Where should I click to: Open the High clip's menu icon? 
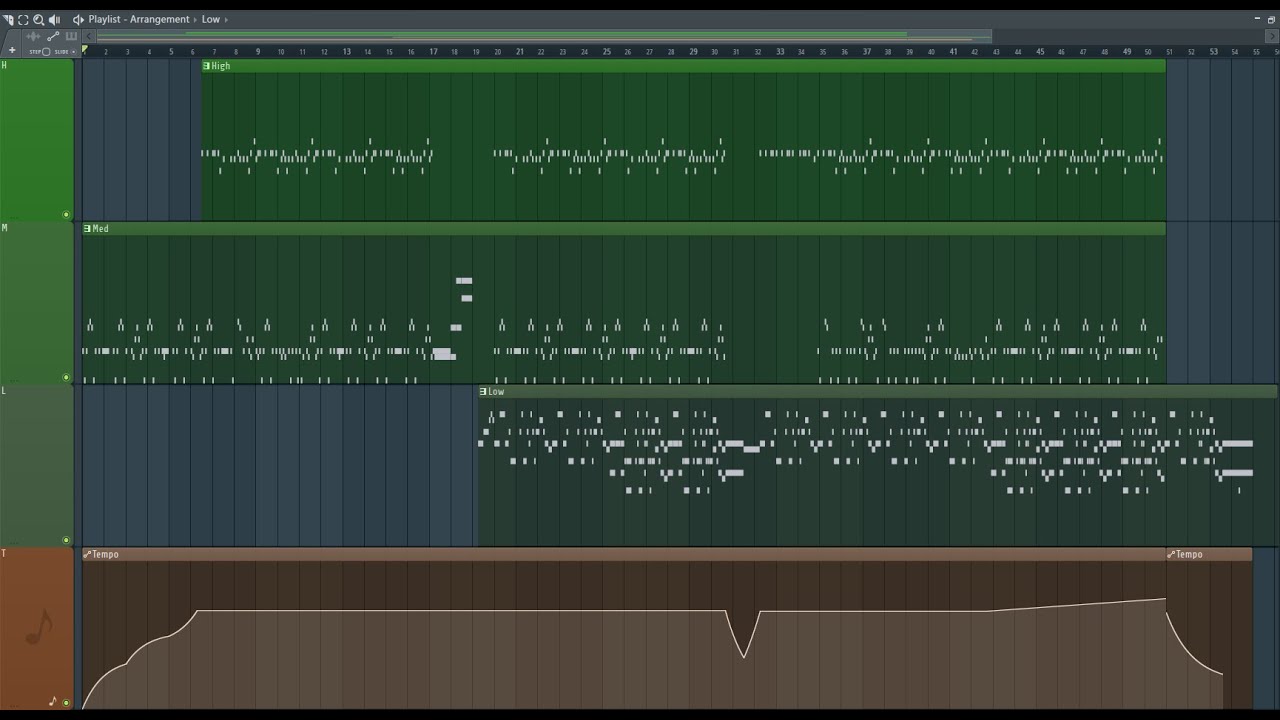click(x=207, y=66)
